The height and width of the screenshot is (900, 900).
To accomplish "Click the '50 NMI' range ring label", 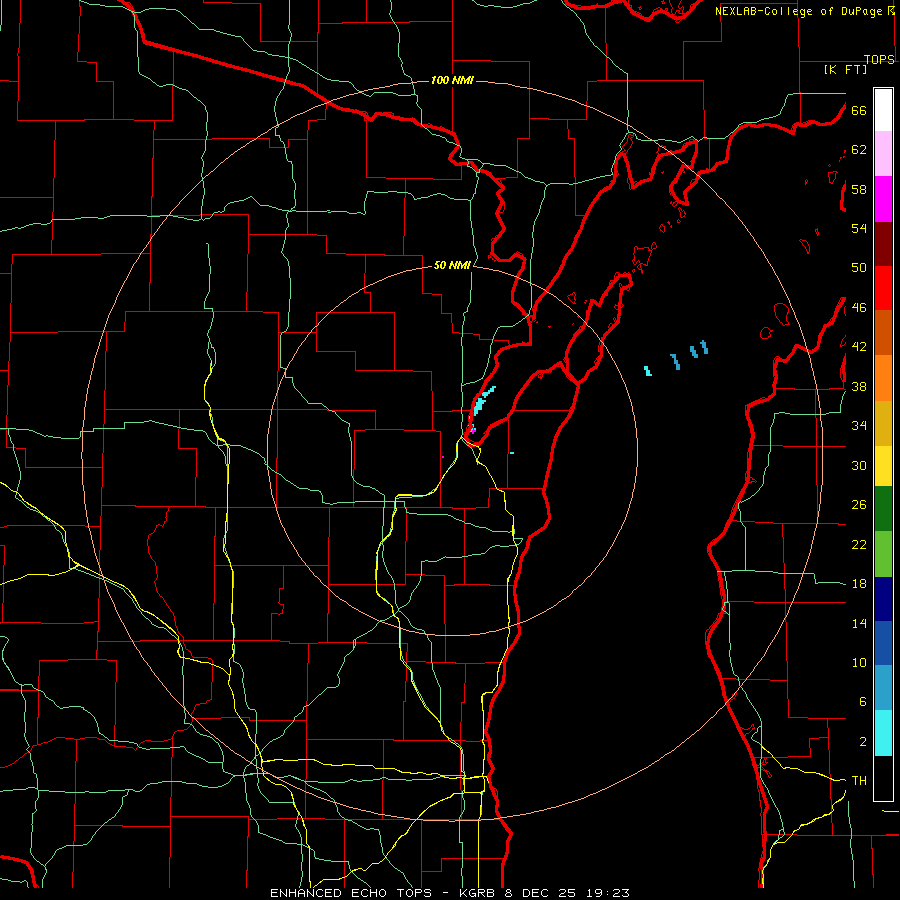I will point(452,265).
